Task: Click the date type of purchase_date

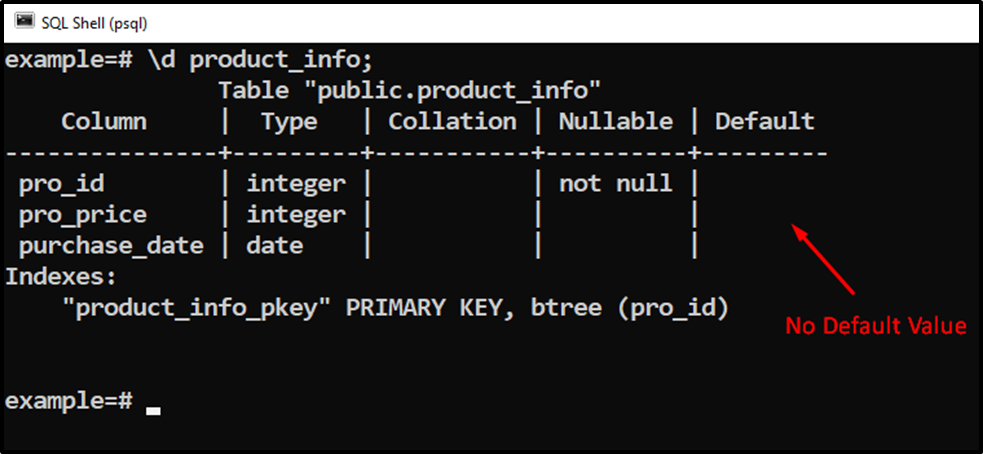Action: point(275,246)
